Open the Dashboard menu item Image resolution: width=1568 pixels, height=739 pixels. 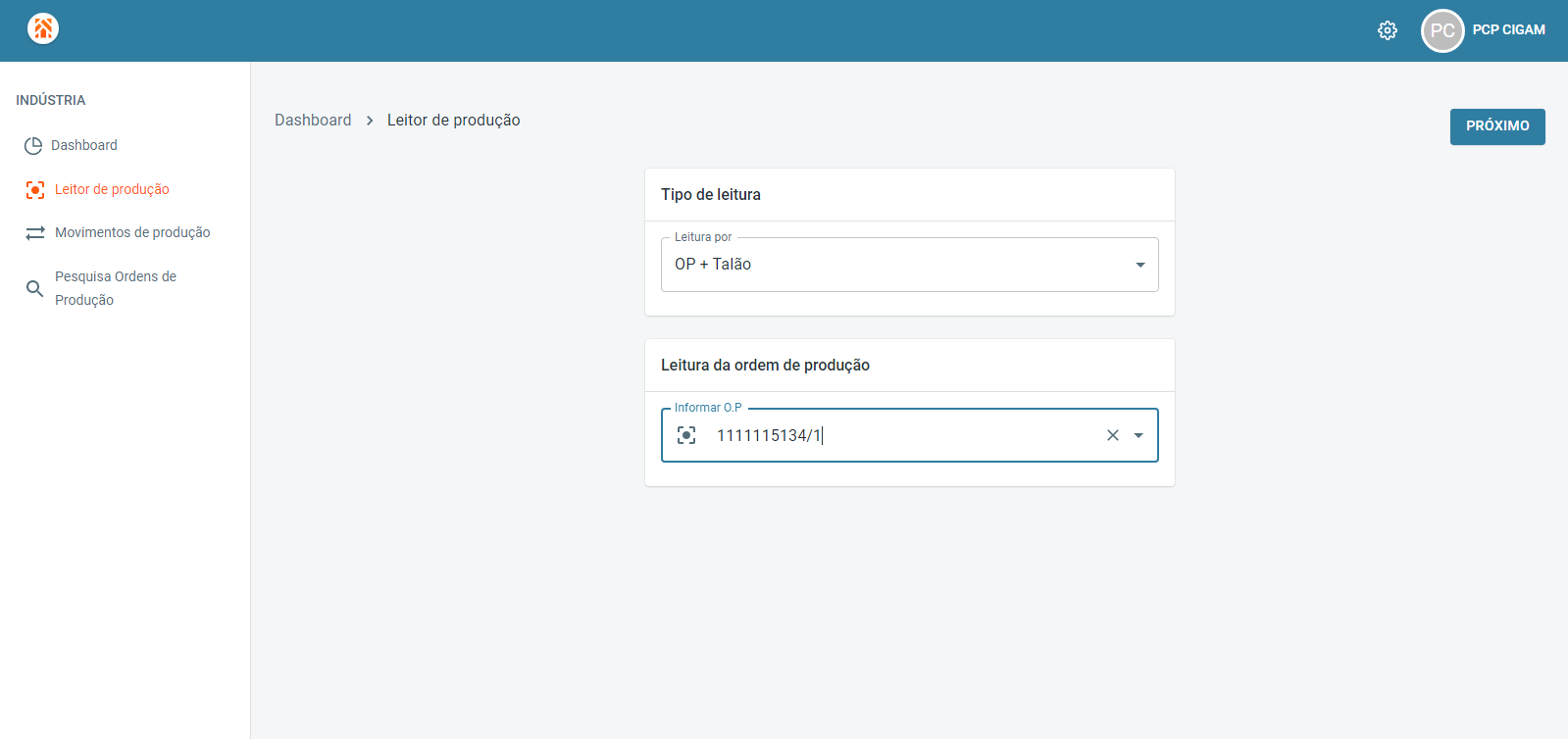tap(84, 145)
